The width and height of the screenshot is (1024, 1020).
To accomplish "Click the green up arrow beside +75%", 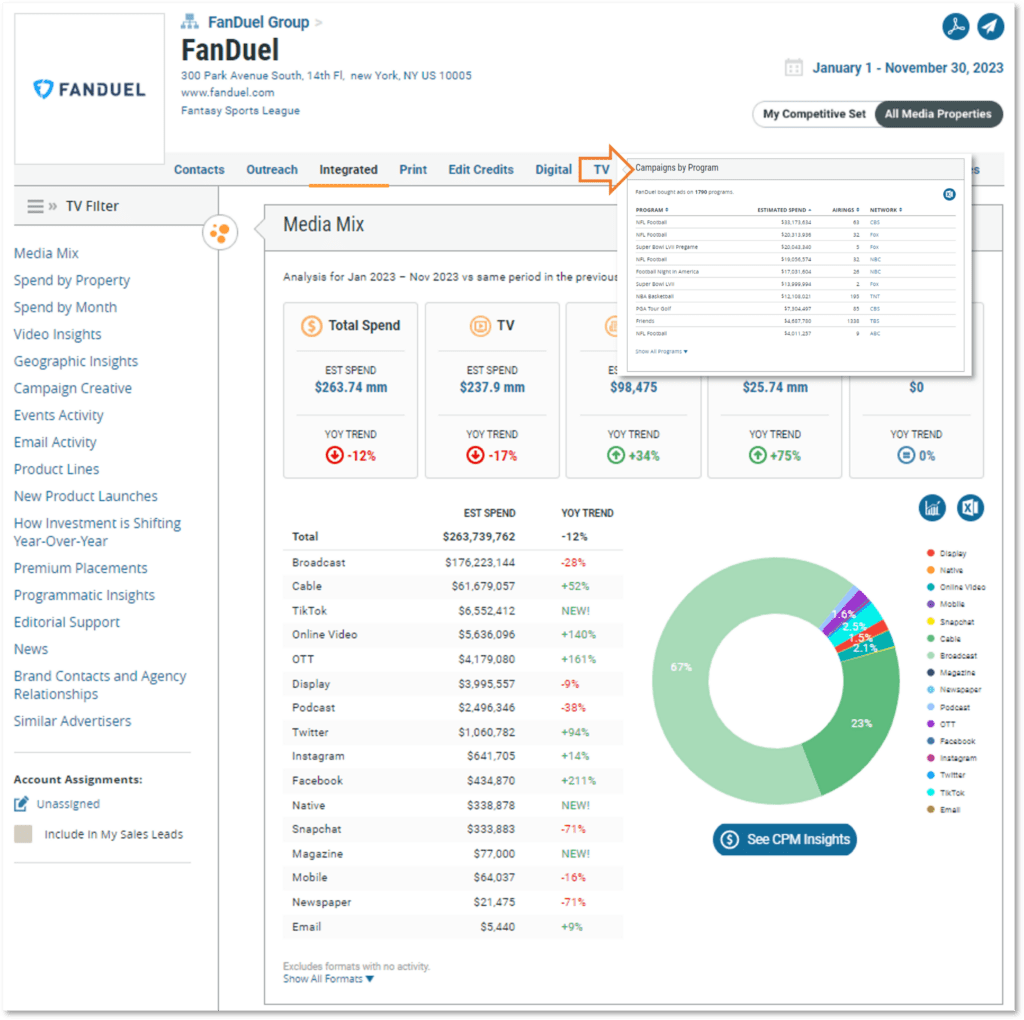I will 758,455.
